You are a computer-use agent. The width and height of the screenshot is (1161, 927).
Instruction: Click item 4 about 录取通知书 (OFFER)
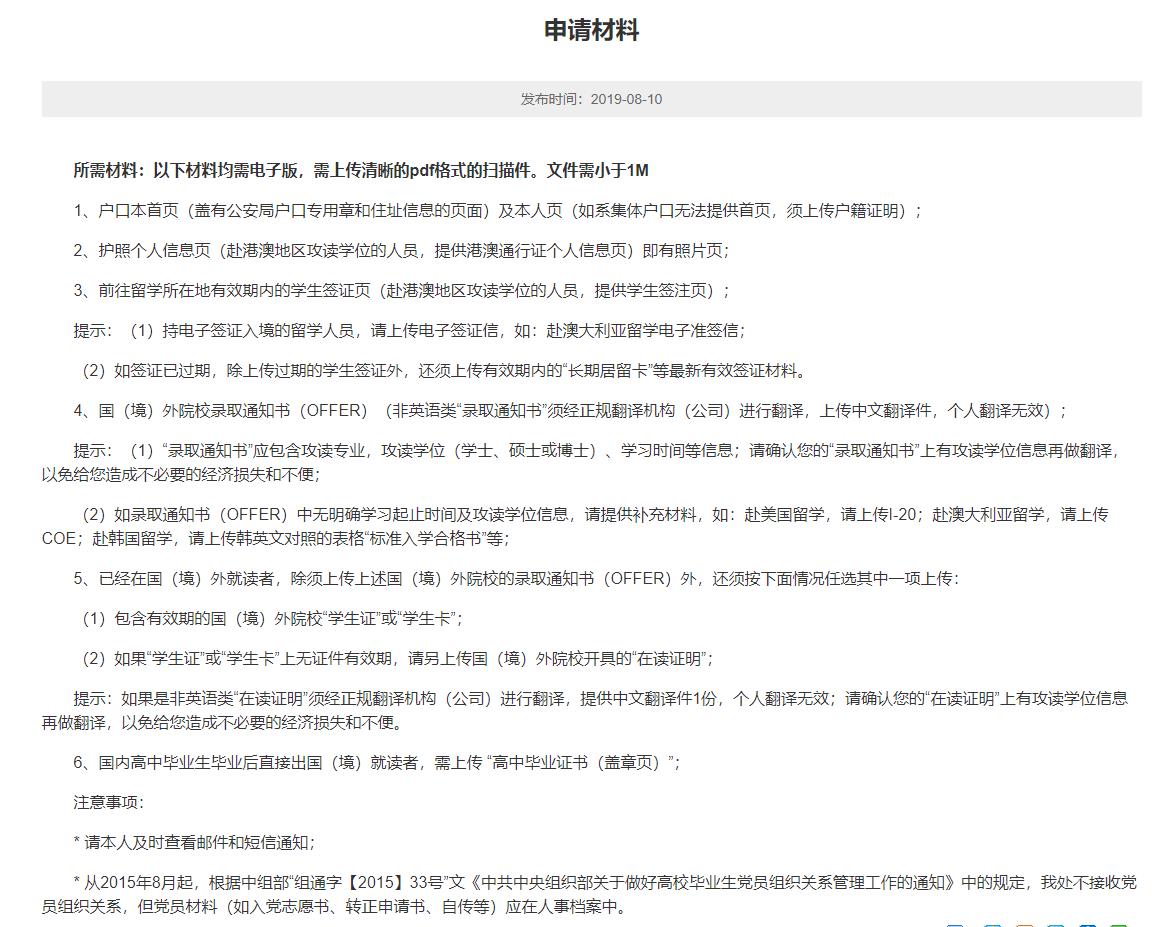(570, 411)
